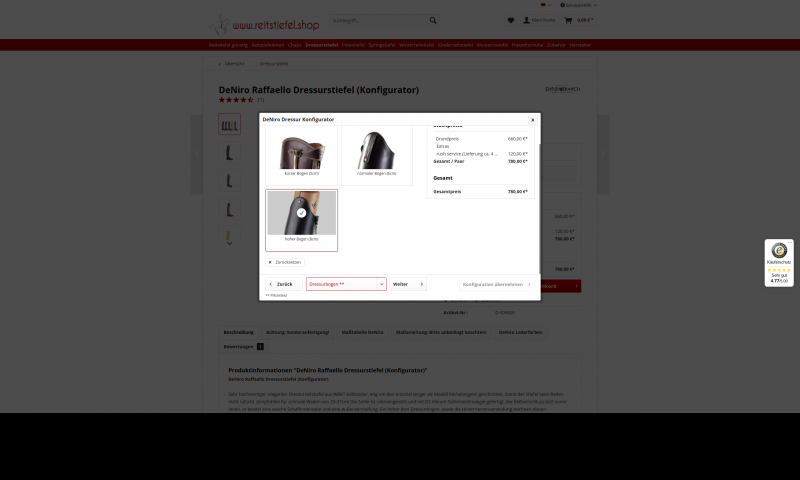Go back with the Zurück button
The image size is (800, 480).
click(284, 284)
